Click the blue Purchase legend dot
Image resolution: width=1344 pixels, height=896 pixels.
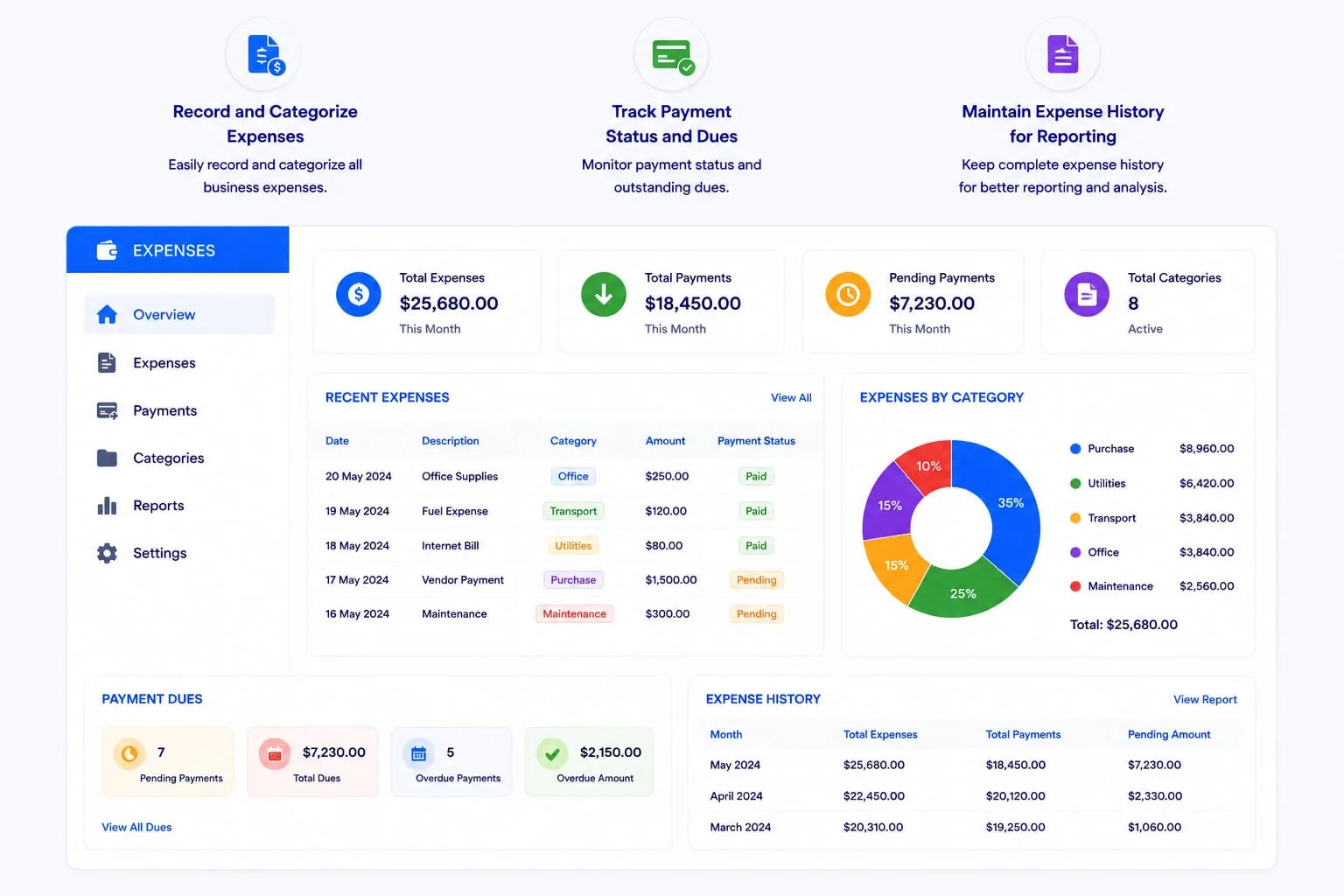click(x=1075, y=449)
